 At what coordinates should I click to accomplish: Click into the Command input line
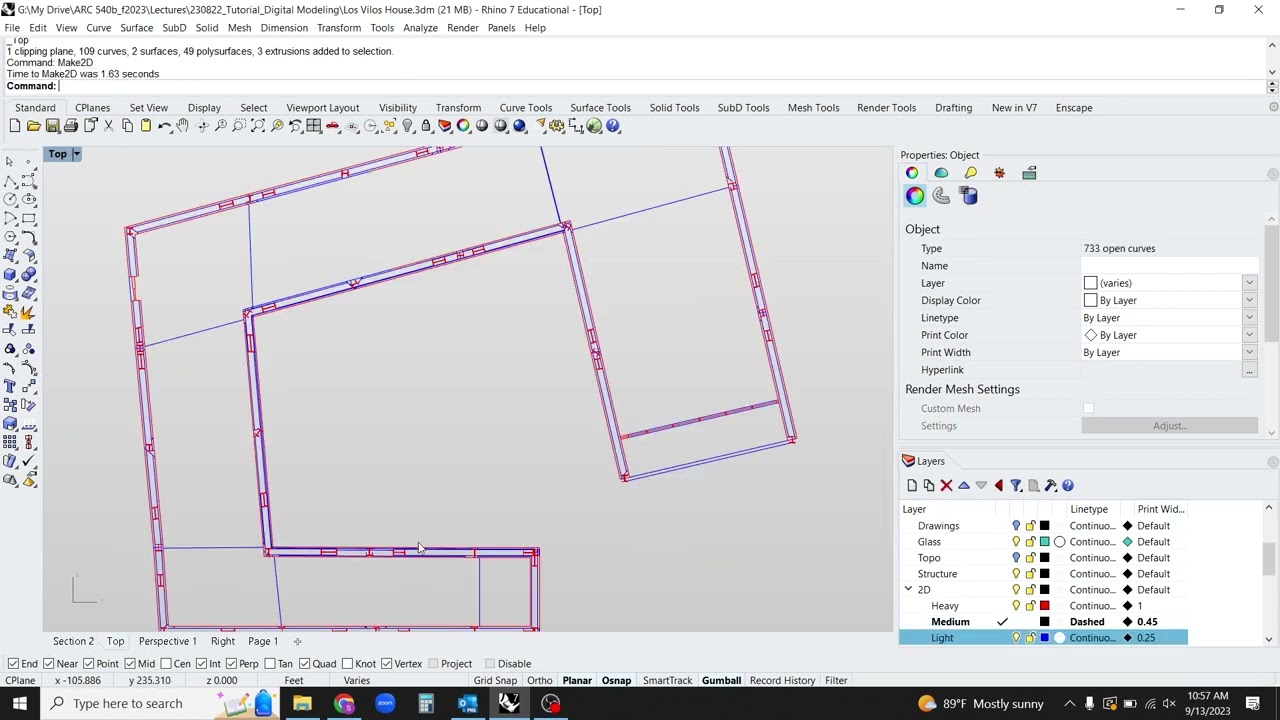[660, 86]
